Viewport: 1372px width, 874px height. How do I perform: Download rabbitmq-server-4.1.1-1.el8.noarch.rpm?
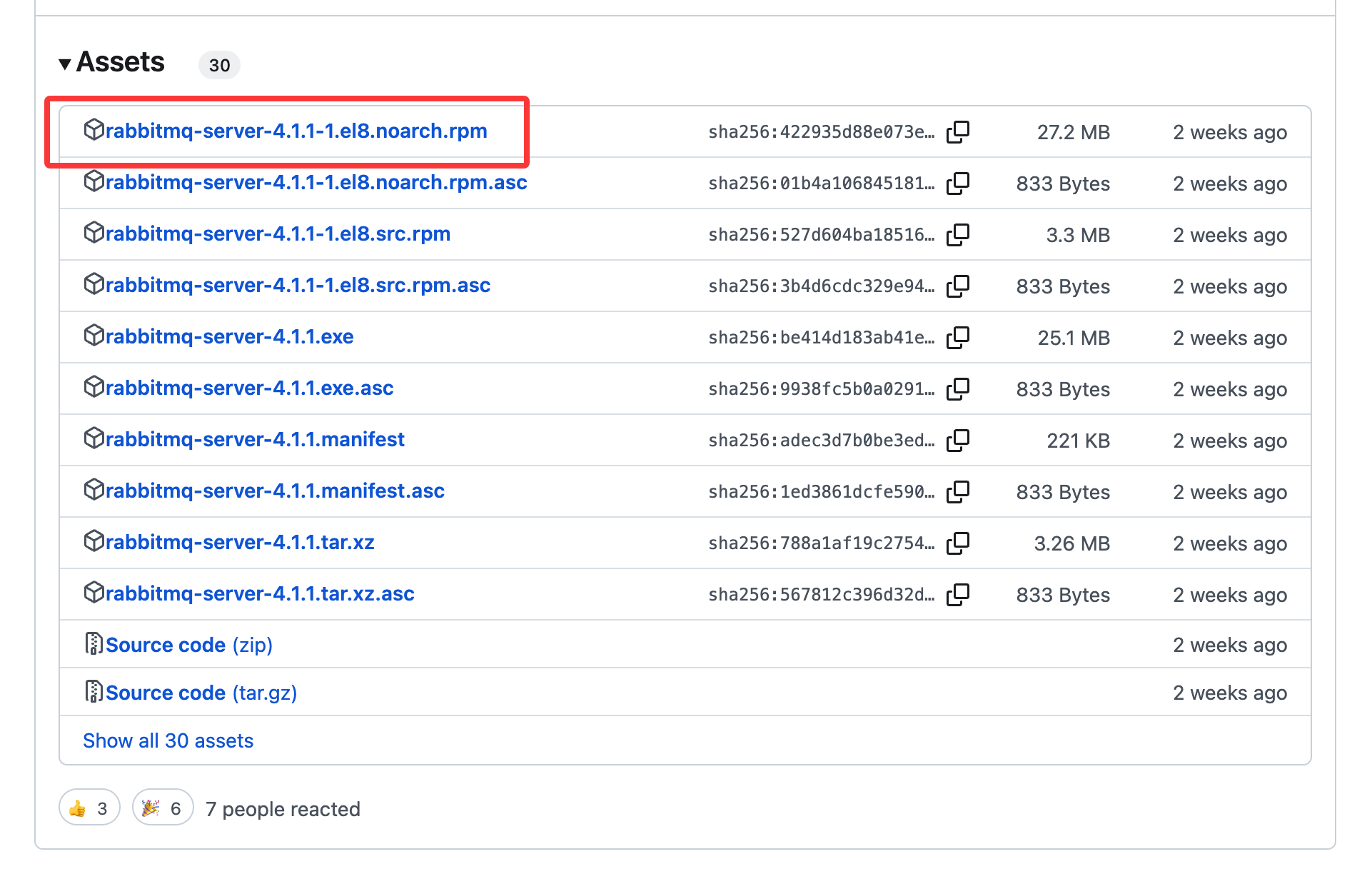pyautogui.click(x=296, y=131)
